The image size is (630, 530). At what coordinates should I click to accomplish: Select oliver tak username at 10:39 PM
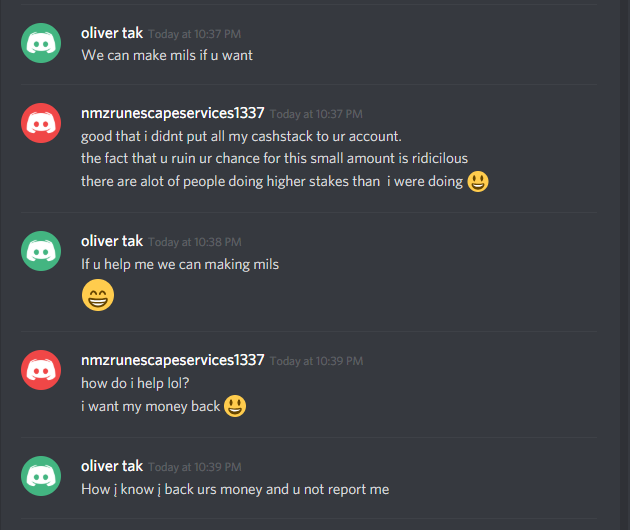coord(112,466)
